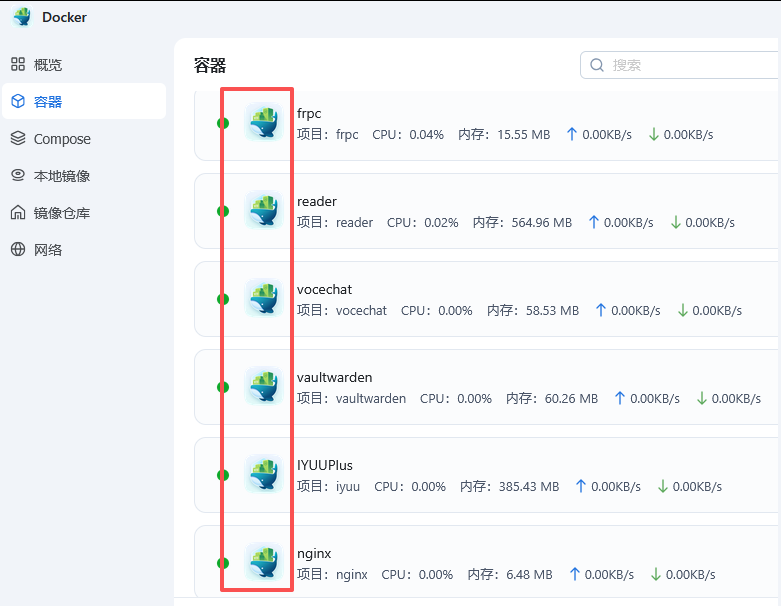
Task: Click frpc upload arrow icon
Action: coord(572,134)
